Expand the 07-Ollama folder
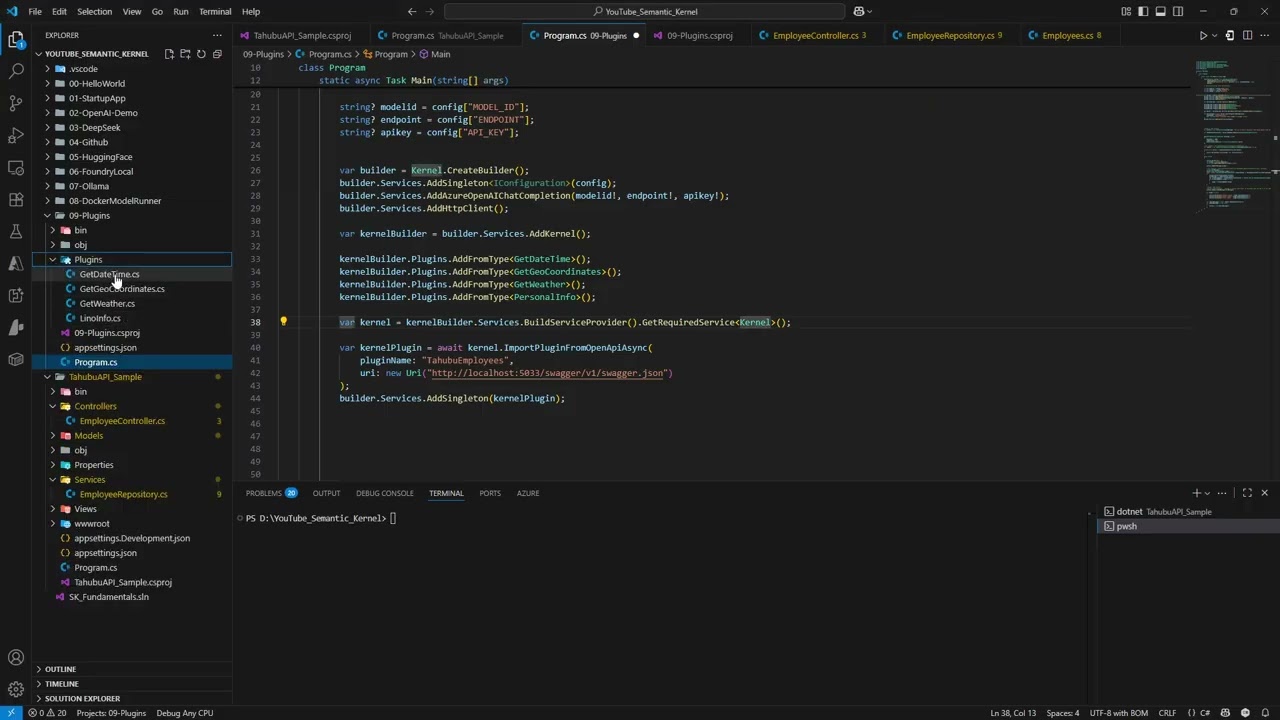1280x720 pixels. pyautogui.click(x=47, y=186)
